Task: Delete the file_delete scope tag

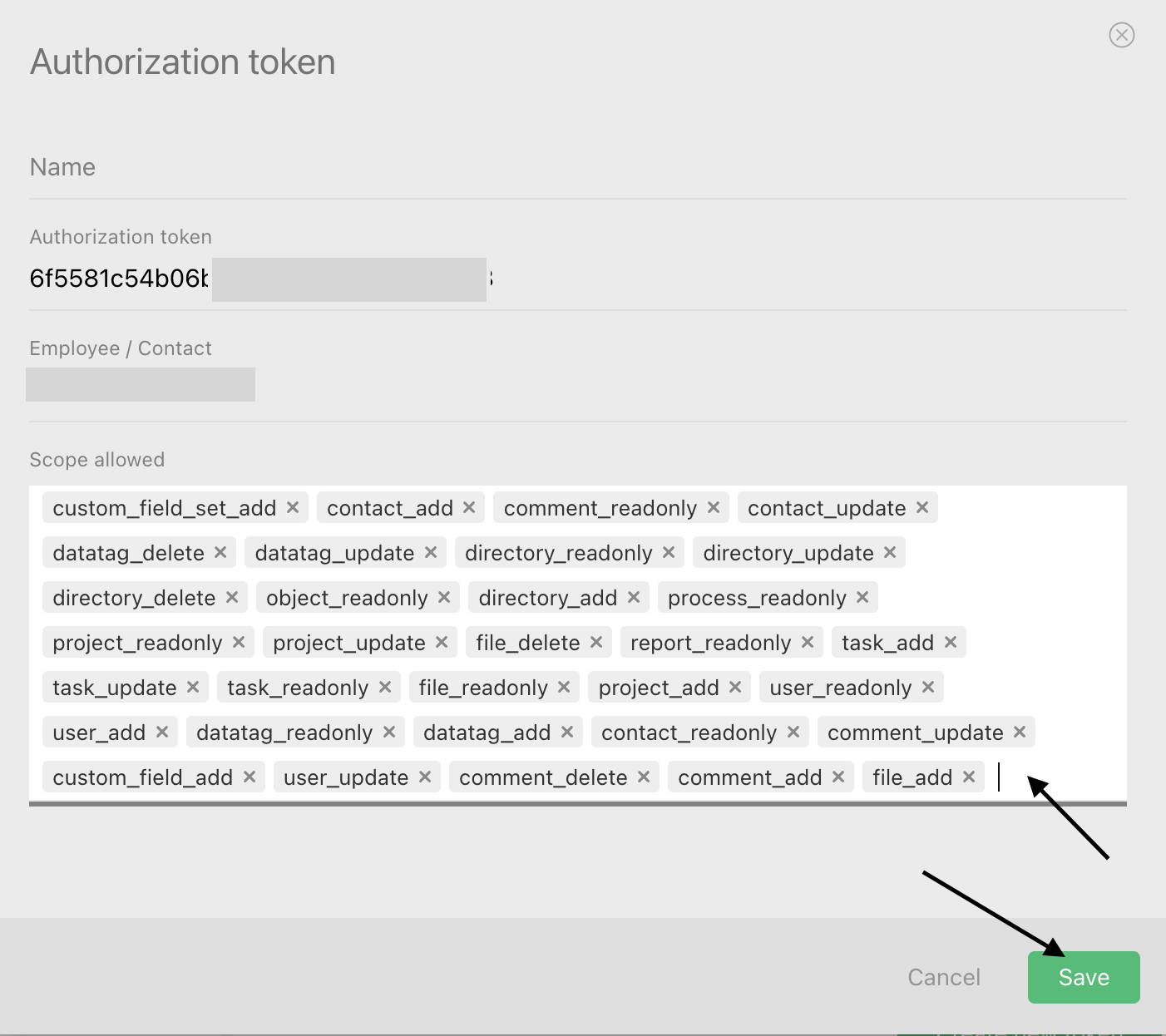Action: coord(596,642)
